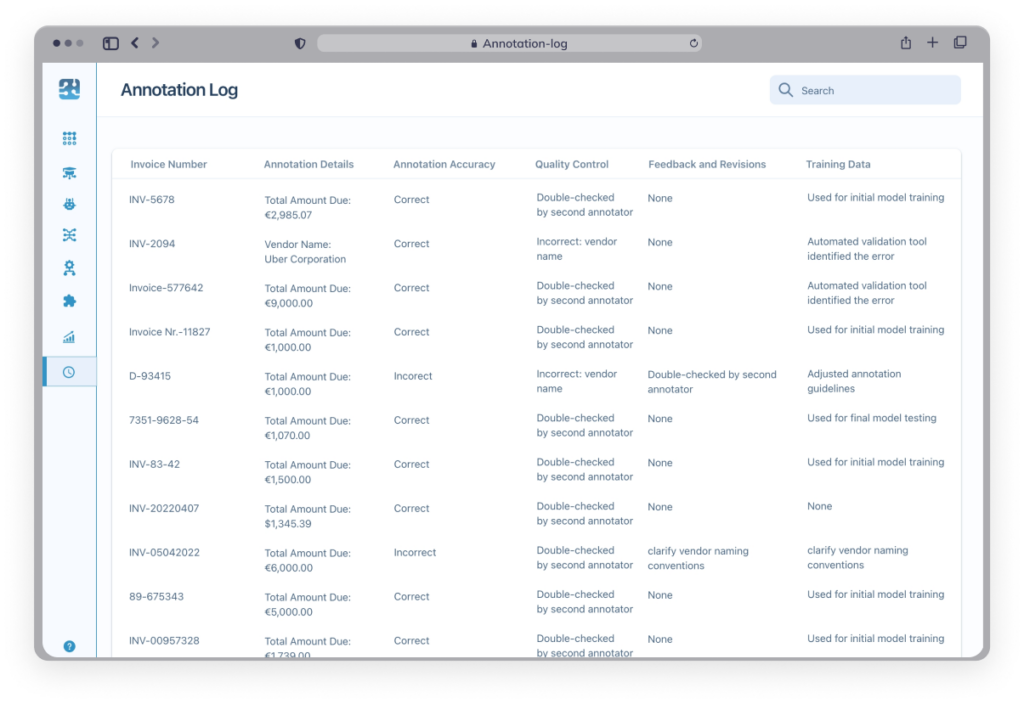Click the Annotation Accuracy column header
This screenshot has width=1024, height=704.
pyautogui.click(x=444, y=164)
